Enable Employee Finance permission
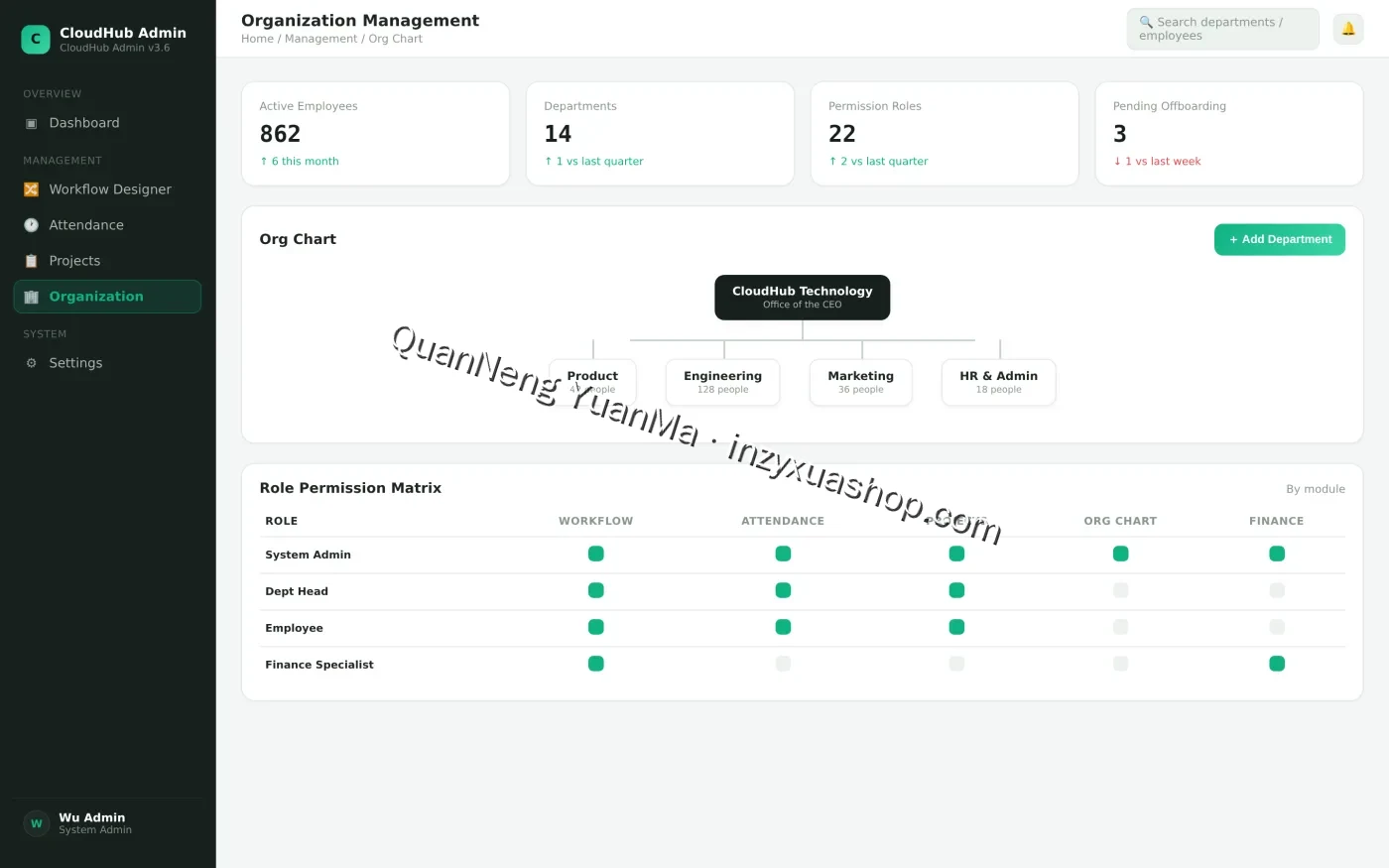This screenshot has width=1389, height=868. 1277,627
